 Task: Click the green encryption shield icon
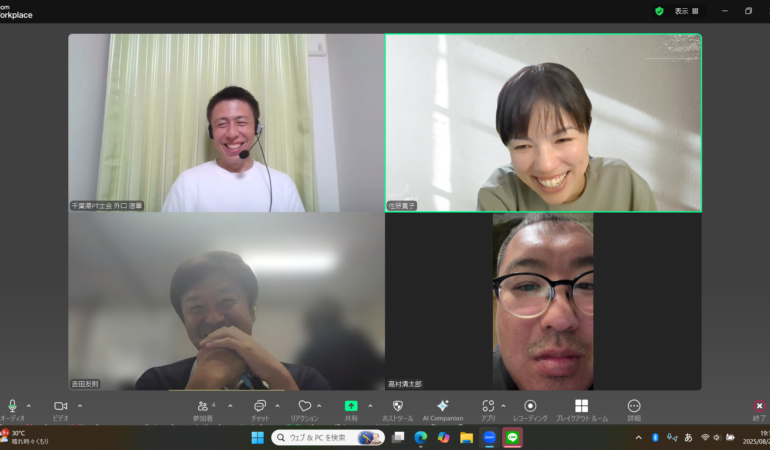coord(659,11)
